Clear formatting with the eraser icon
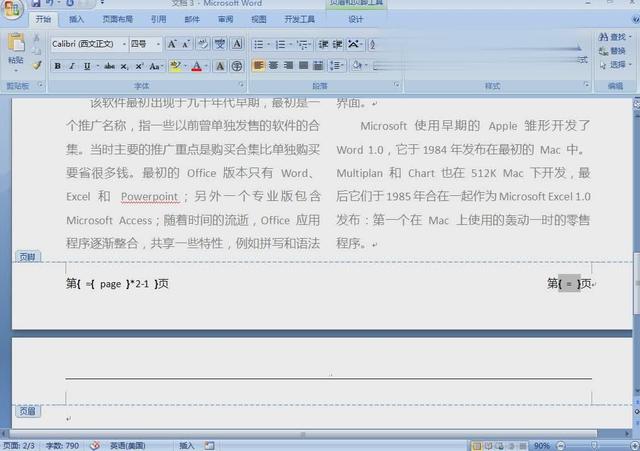This screenshot has width=640, height=451. point(202,44)
